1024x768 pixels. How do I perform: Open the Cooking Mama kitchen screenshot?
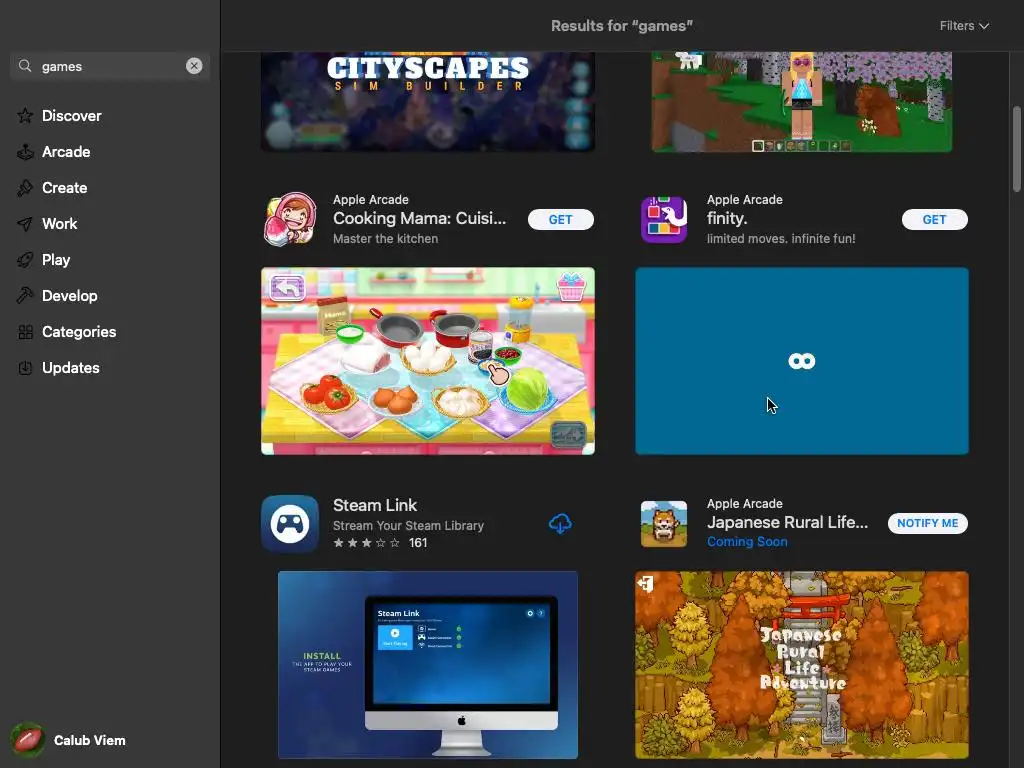point(428,360)
